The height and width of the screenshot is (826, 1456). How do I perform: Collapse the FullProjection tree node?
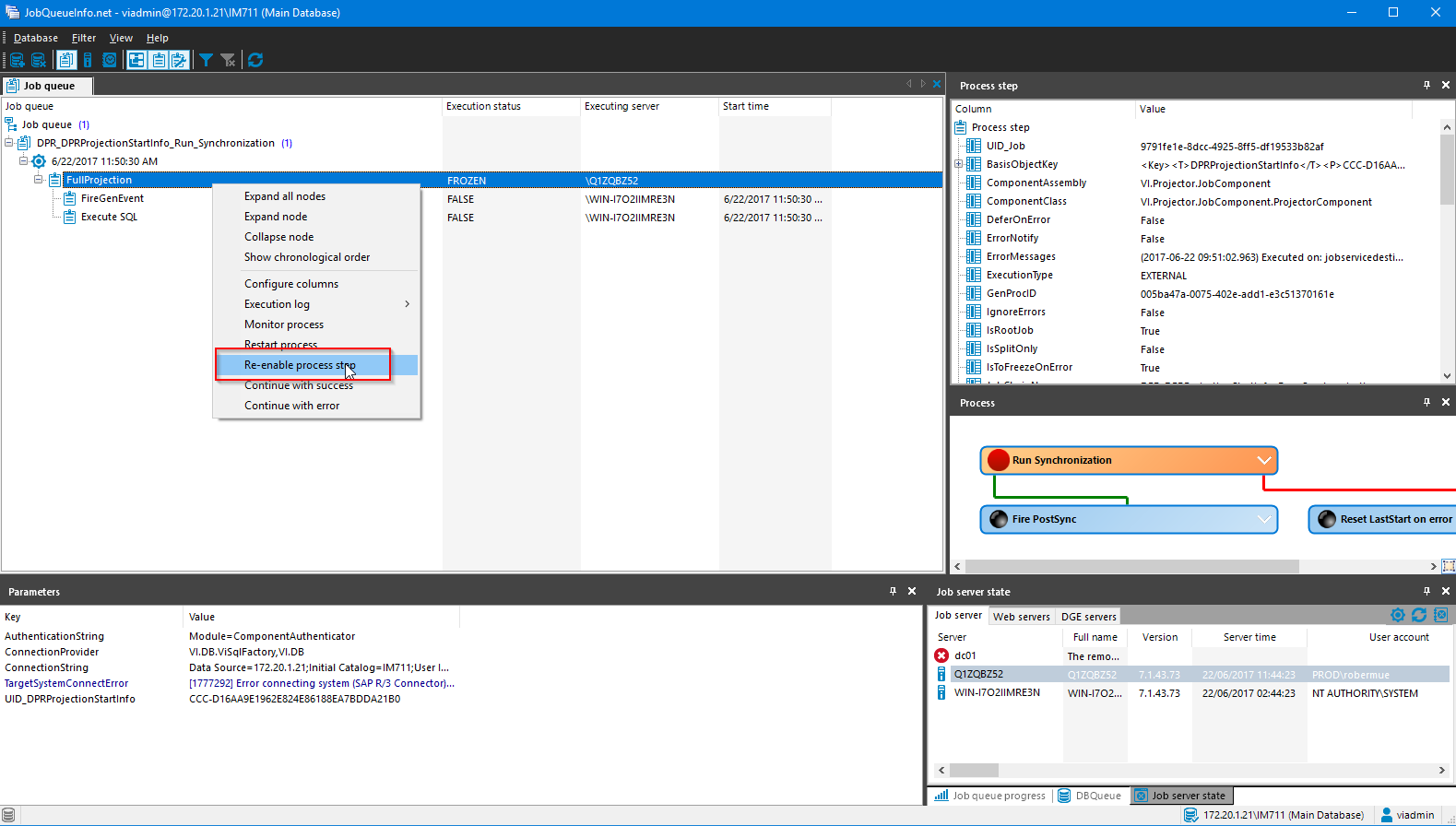[39, 180]
